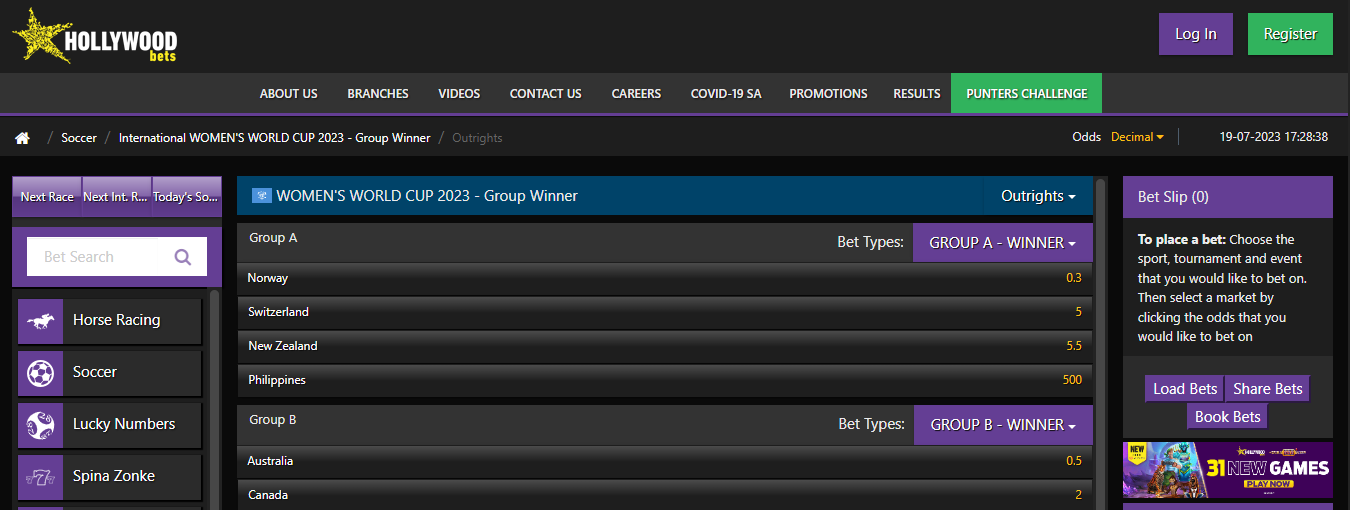1350x510 pixels.
Task: Open the ABOUT US menu
Action: pos(289,94)
